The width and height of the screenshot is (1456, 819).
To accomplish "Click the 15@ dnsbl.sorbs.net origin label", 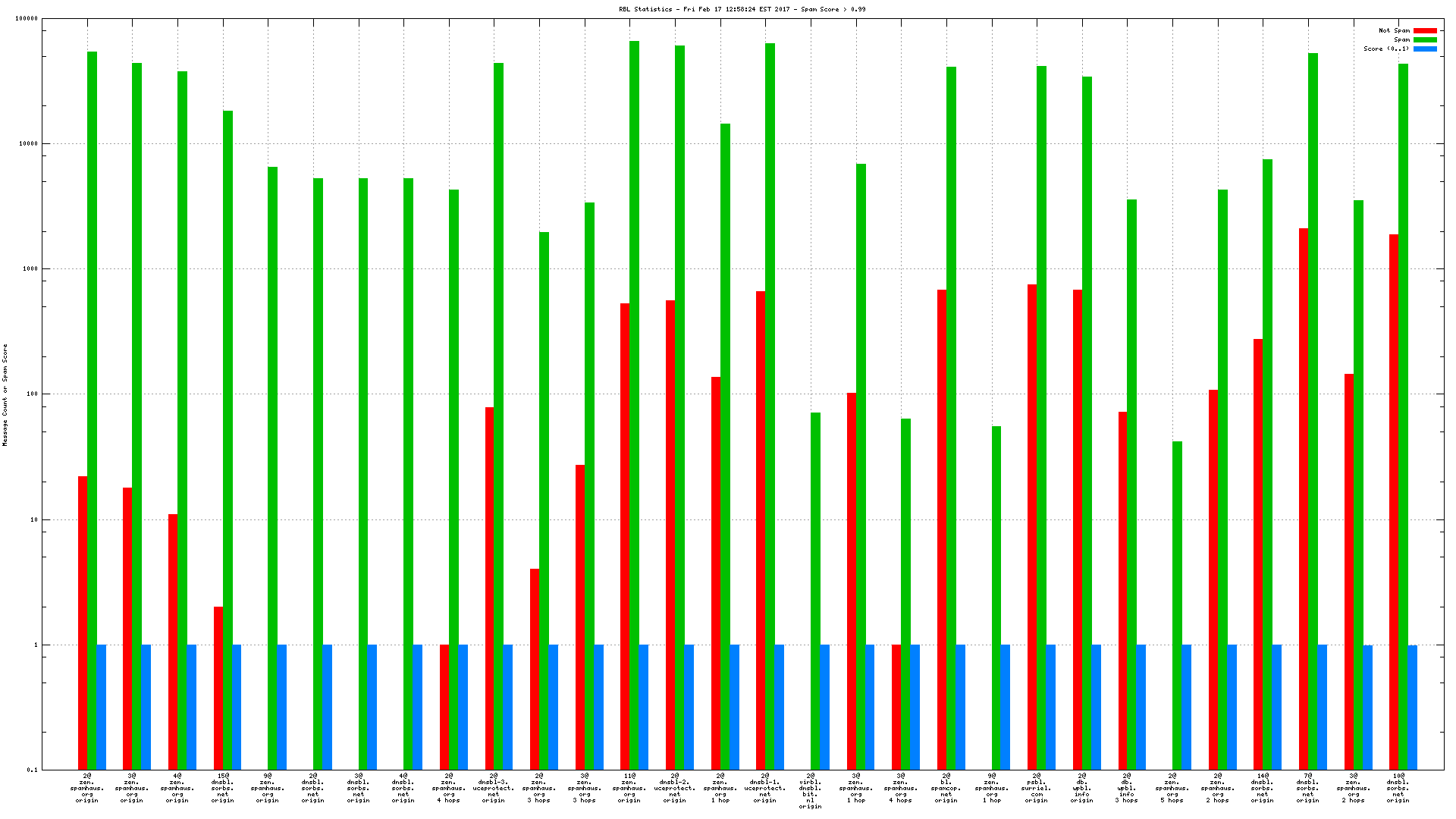I will click(222, 788).
